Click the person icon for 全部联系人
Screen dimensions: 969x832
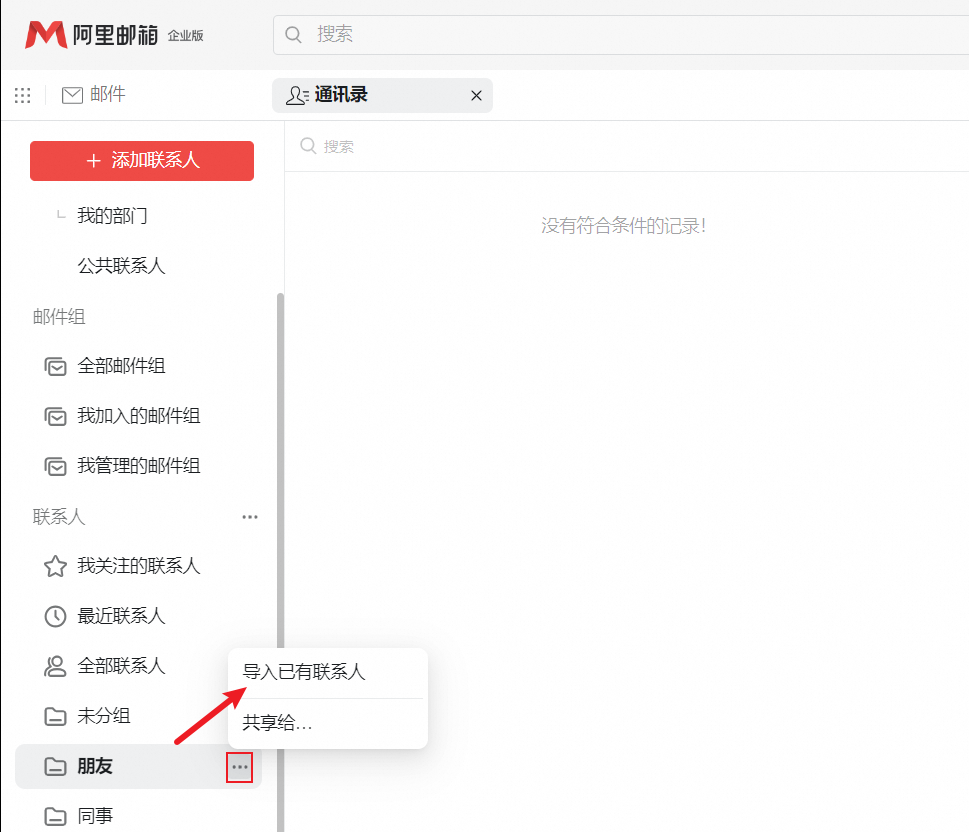pos(55,666)
